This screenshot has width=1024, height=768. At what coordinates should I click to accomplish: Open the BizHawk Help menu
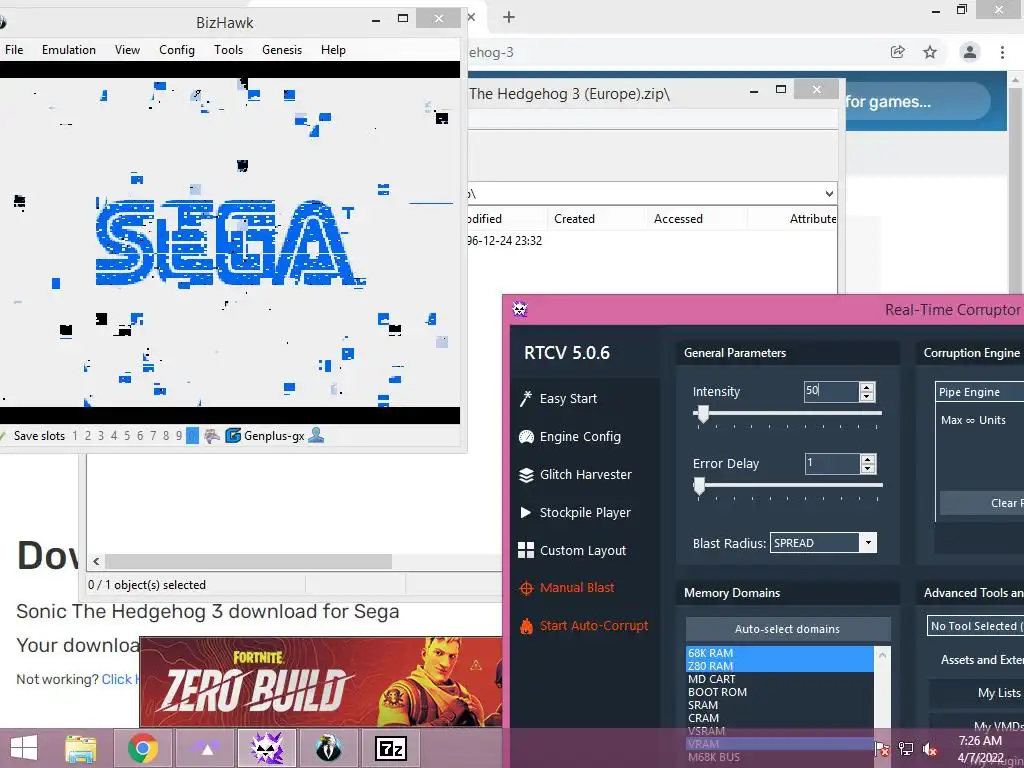[333, 50]
